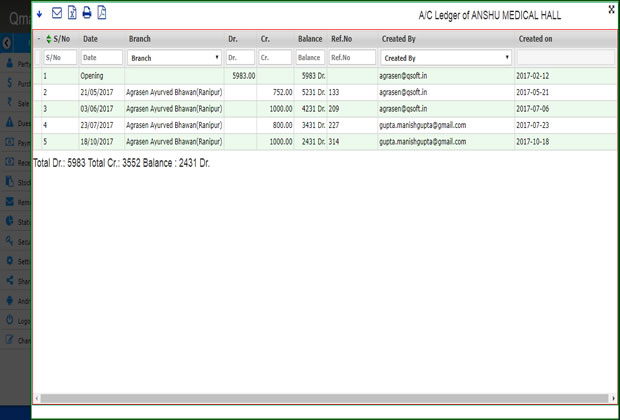
Task: Click horizontal scrollbar right arrow
Action: pyautogui.click(x=613, y=398)
